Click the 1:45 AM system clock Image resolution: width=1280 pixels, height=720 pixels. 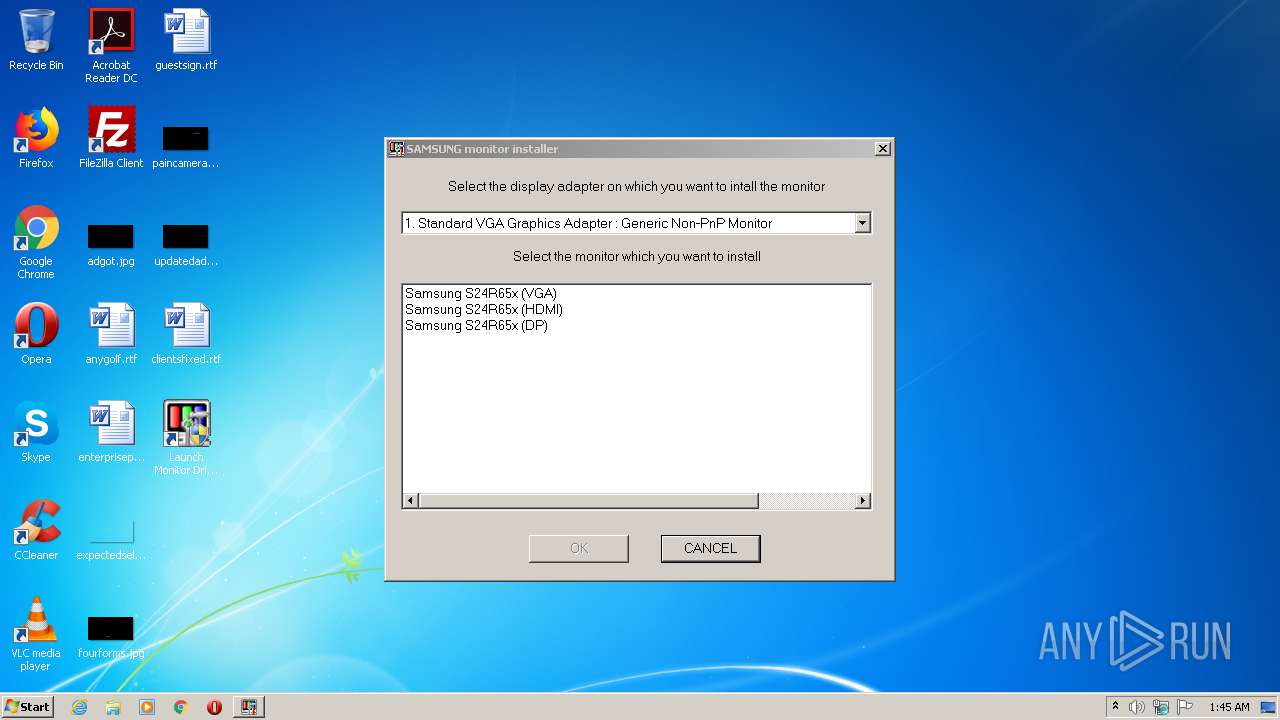click(1229, 707)
